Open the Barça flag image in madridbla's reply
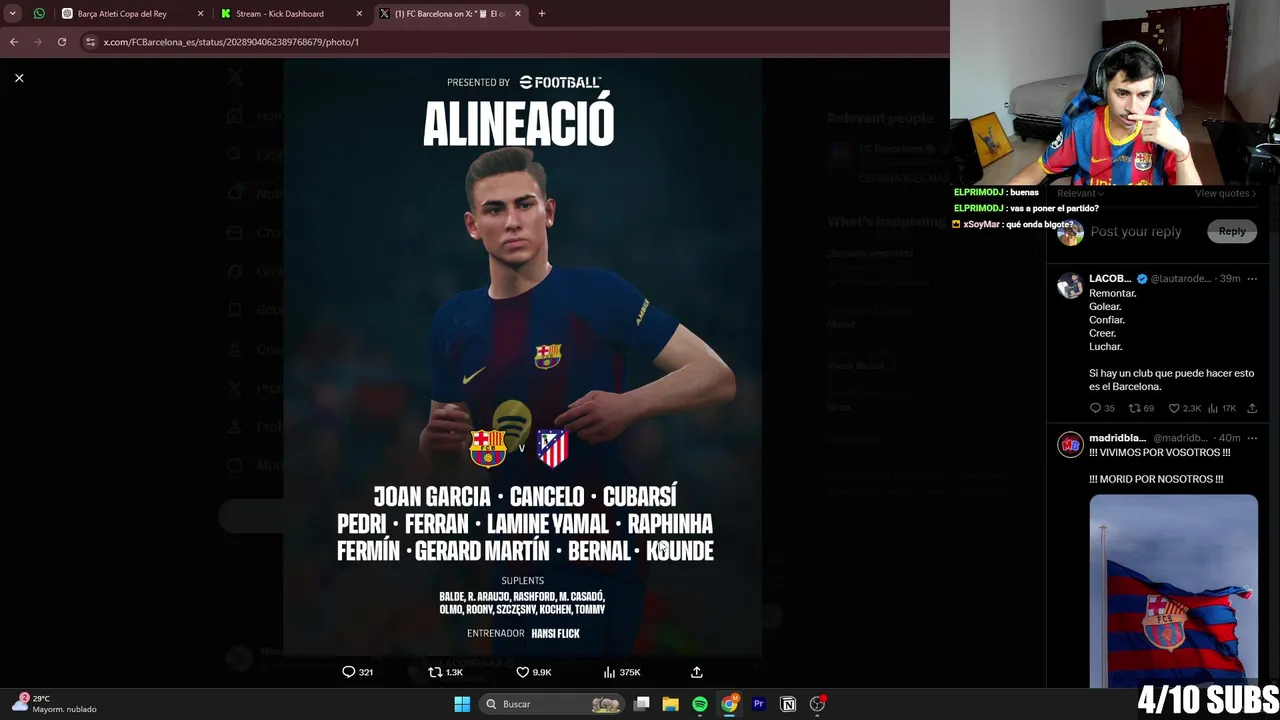This screenshot has height=720, width=1280. [x=1173, y=590]
